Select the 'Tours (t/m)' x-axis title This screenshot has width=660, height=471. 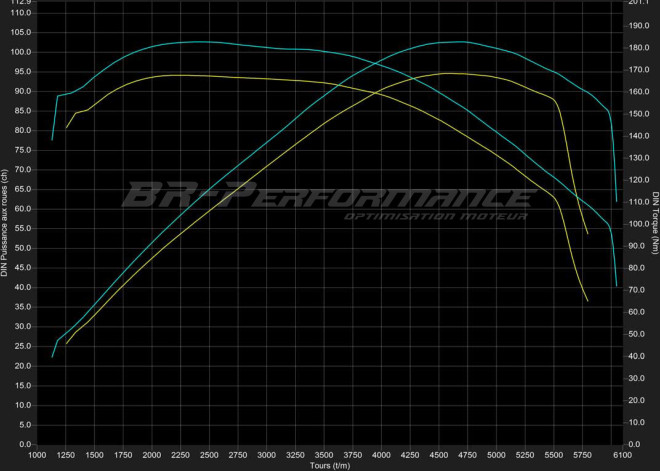point(328,465)
